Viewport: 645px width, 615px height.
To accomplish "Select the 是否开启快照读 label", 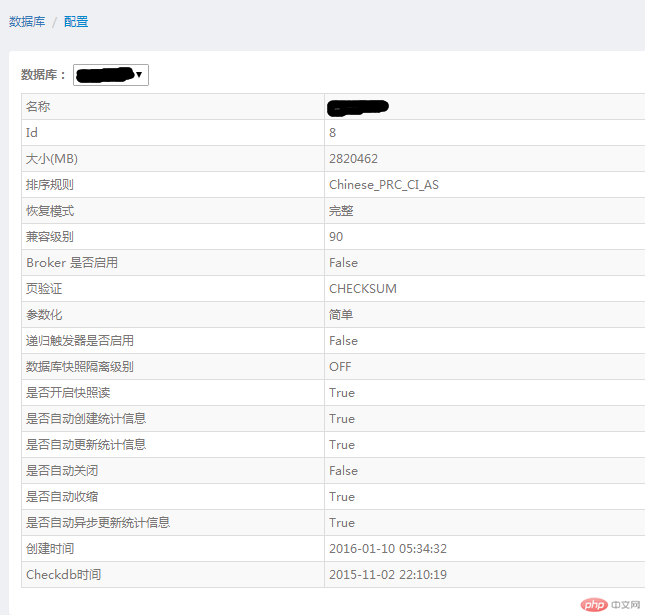I will tap(68, 392).
